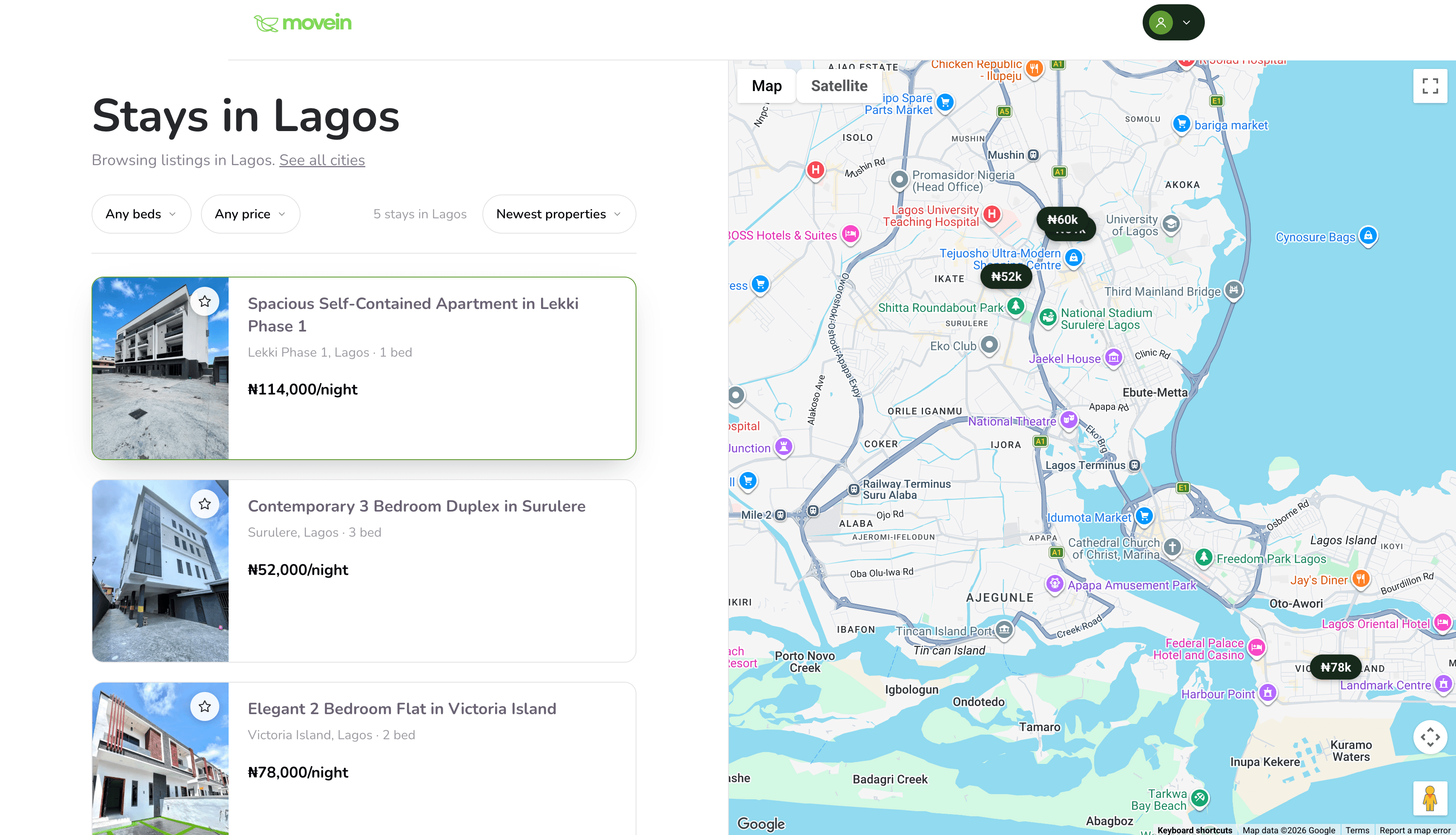Open the user account menu

click(x=1173, y=23)
